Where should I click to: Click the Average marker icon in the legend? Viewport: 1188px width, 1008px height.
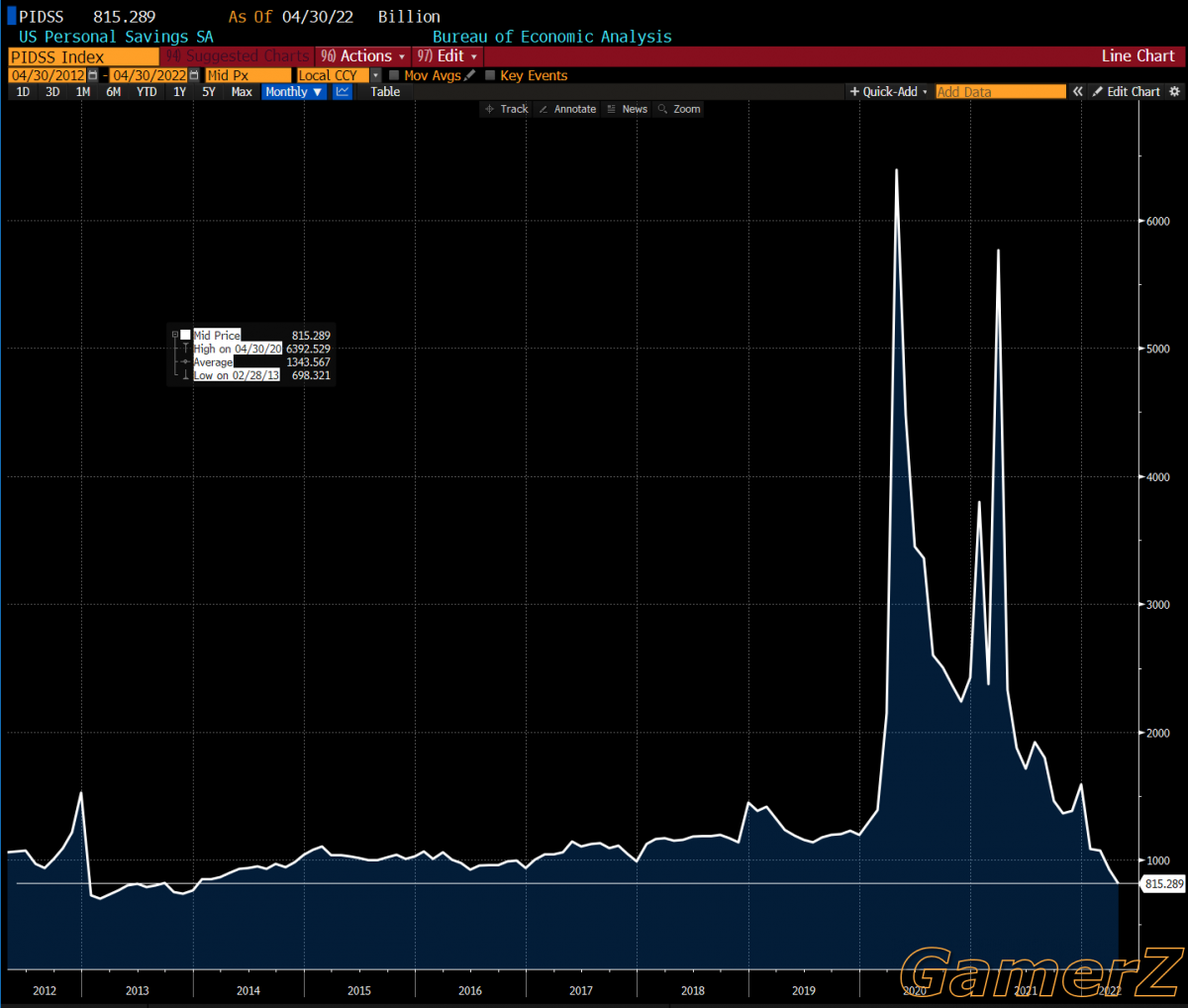pyautogui.click(x=185, y=362)
